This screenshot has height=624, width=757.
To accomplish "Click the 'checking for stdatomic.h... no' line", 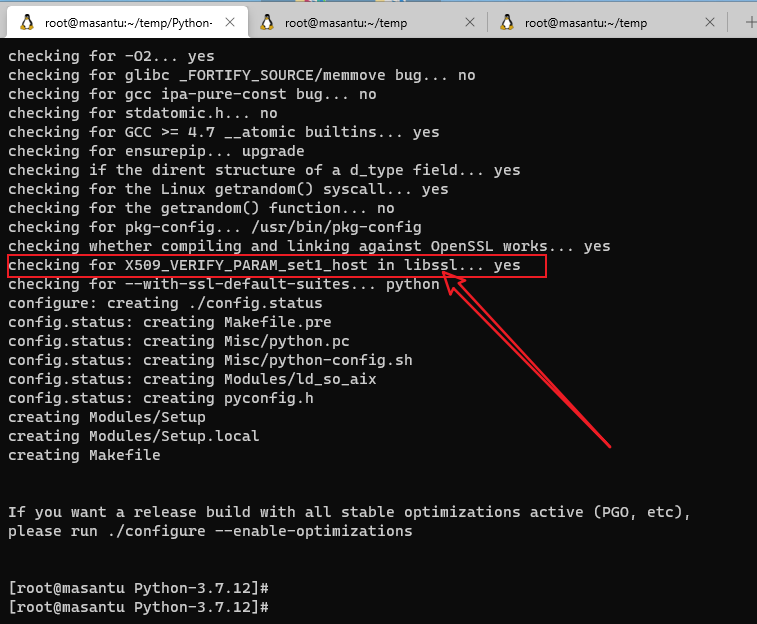I will point(142,113).
